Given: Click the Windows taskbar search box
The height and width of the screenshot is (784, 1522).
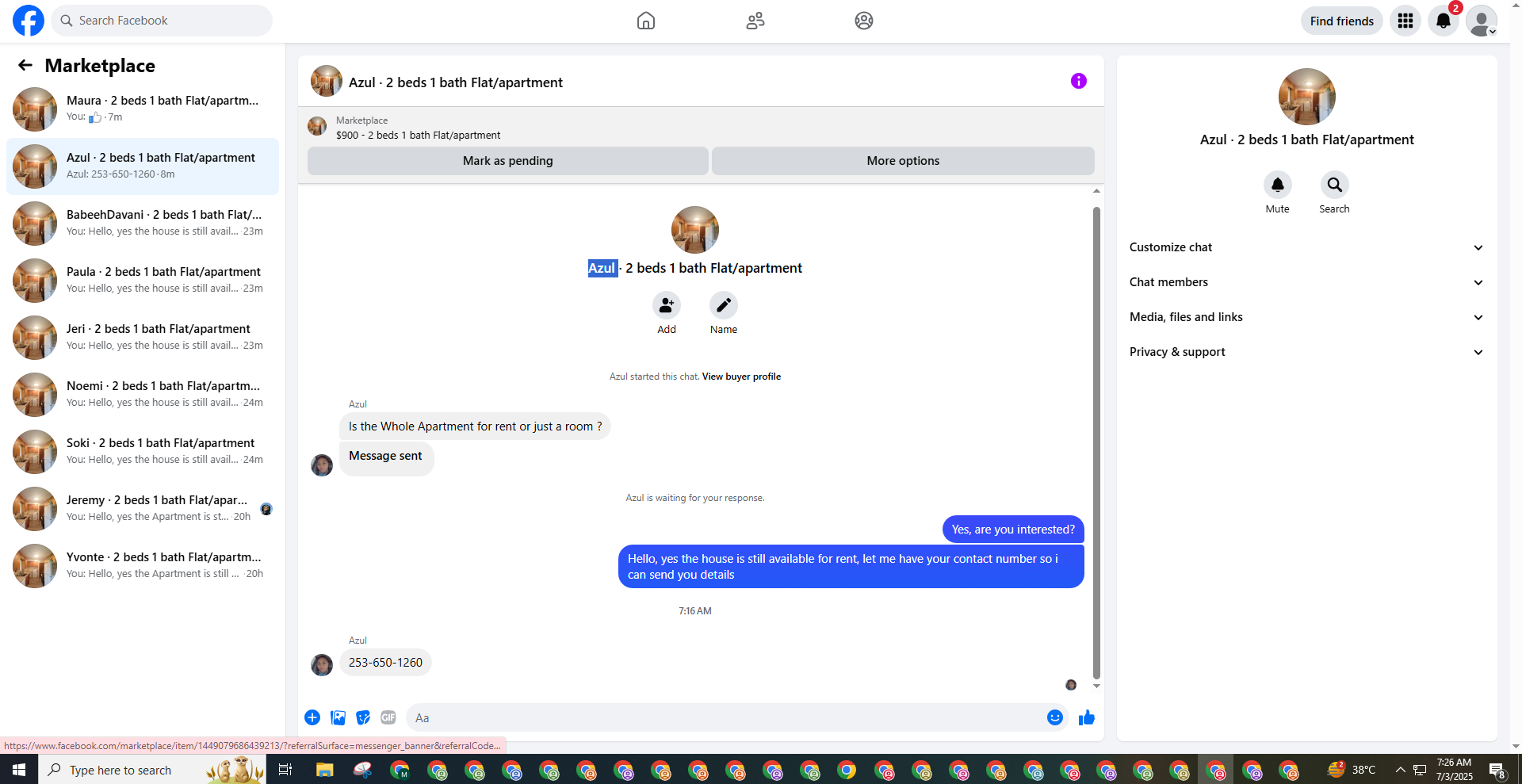Looking at the screenshot, I should (x=152, y=770).
